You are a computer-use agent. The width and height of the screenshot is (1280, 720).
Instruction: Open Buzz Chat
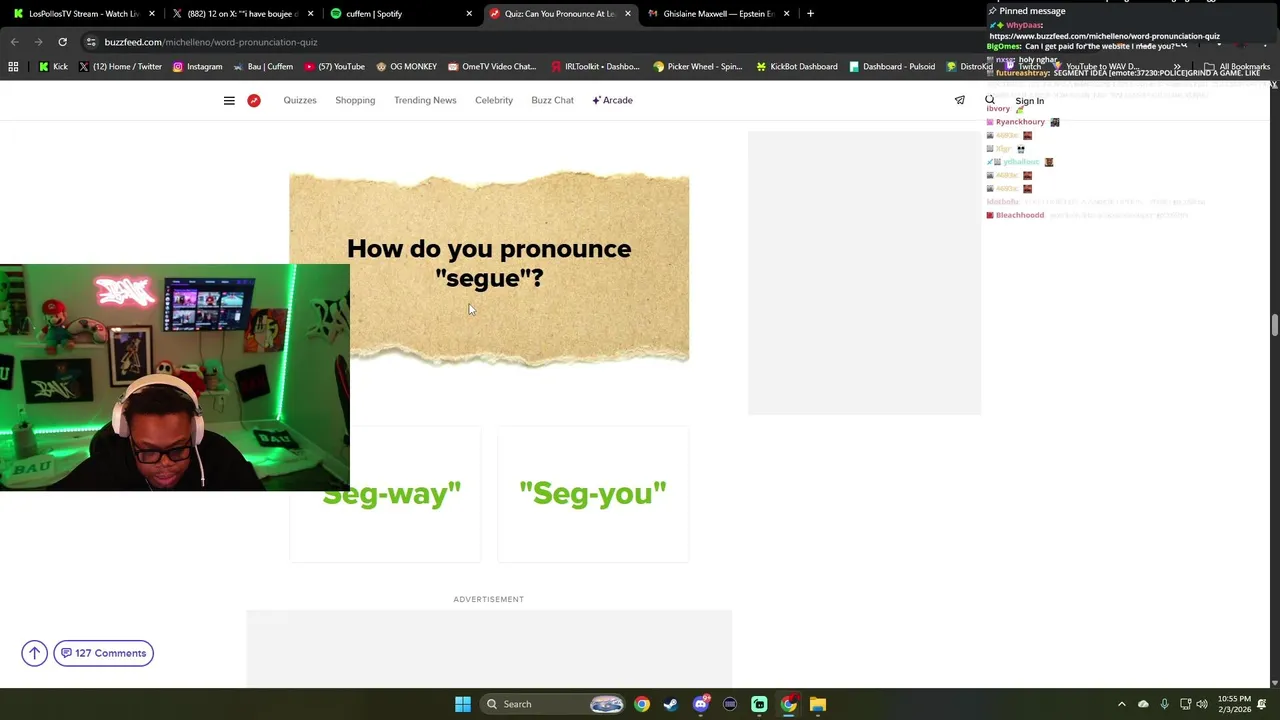[553, 100]
